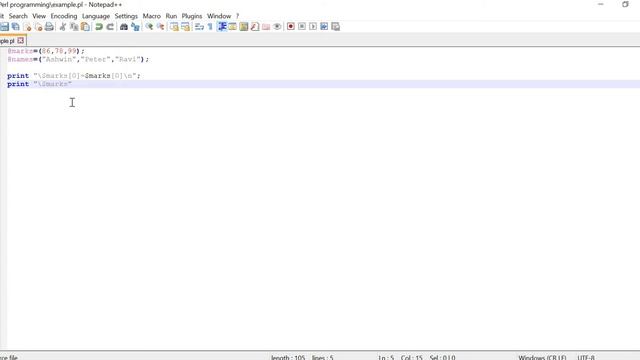Click the Paste clipboard icon
The image size is (640, 360).
pyautogui.click(x=85, y=27)
